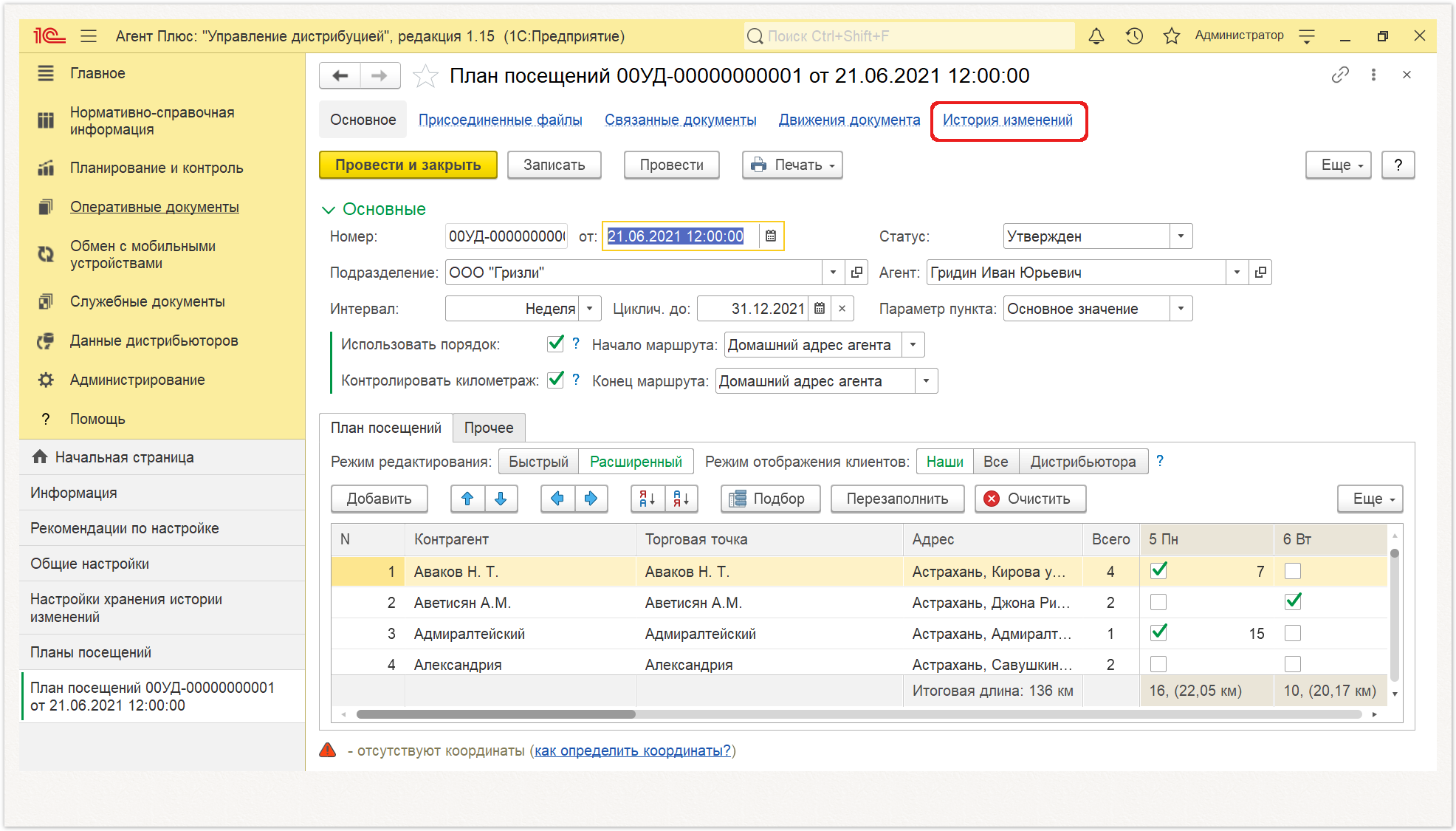The width and height of the screenshot is (1456, 831).
Task: Switch to Прочее tab
Action: tap(489, 428)
